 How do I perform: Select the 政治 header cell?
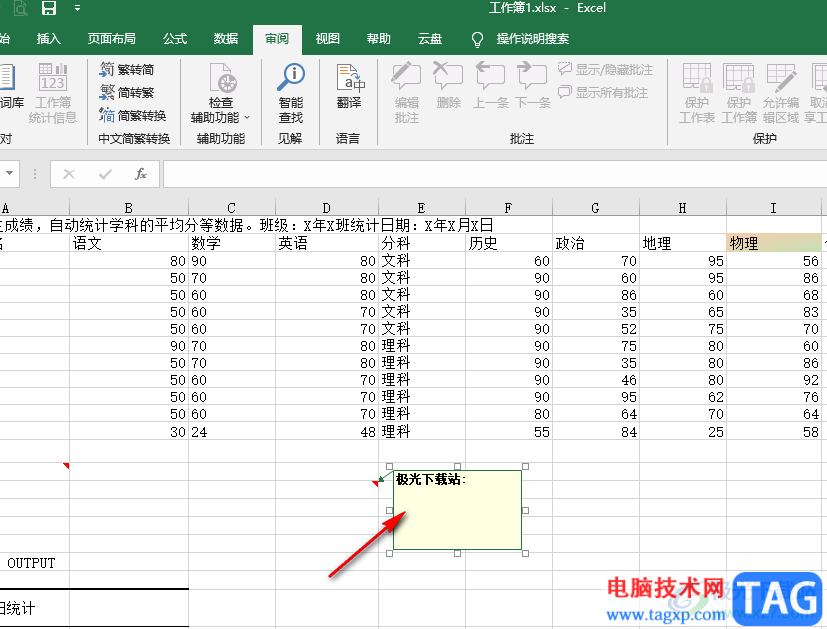(595, 243)
